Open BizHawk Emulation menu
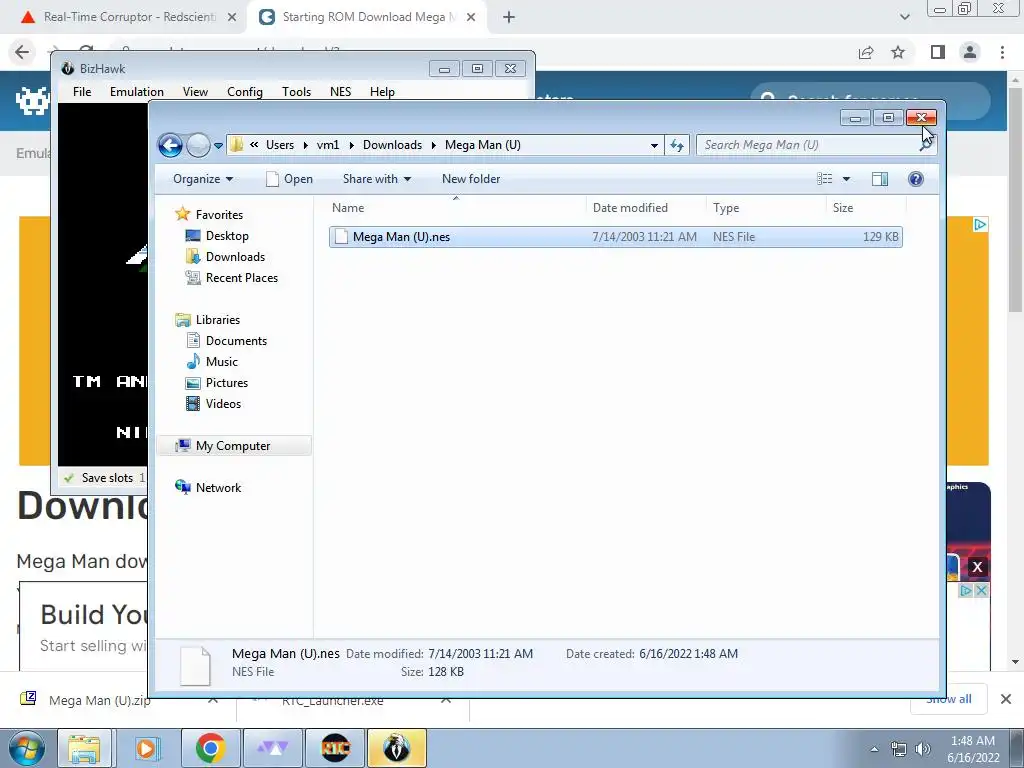Viewport: 1024px width, 768px height. (x=136, y=92)
